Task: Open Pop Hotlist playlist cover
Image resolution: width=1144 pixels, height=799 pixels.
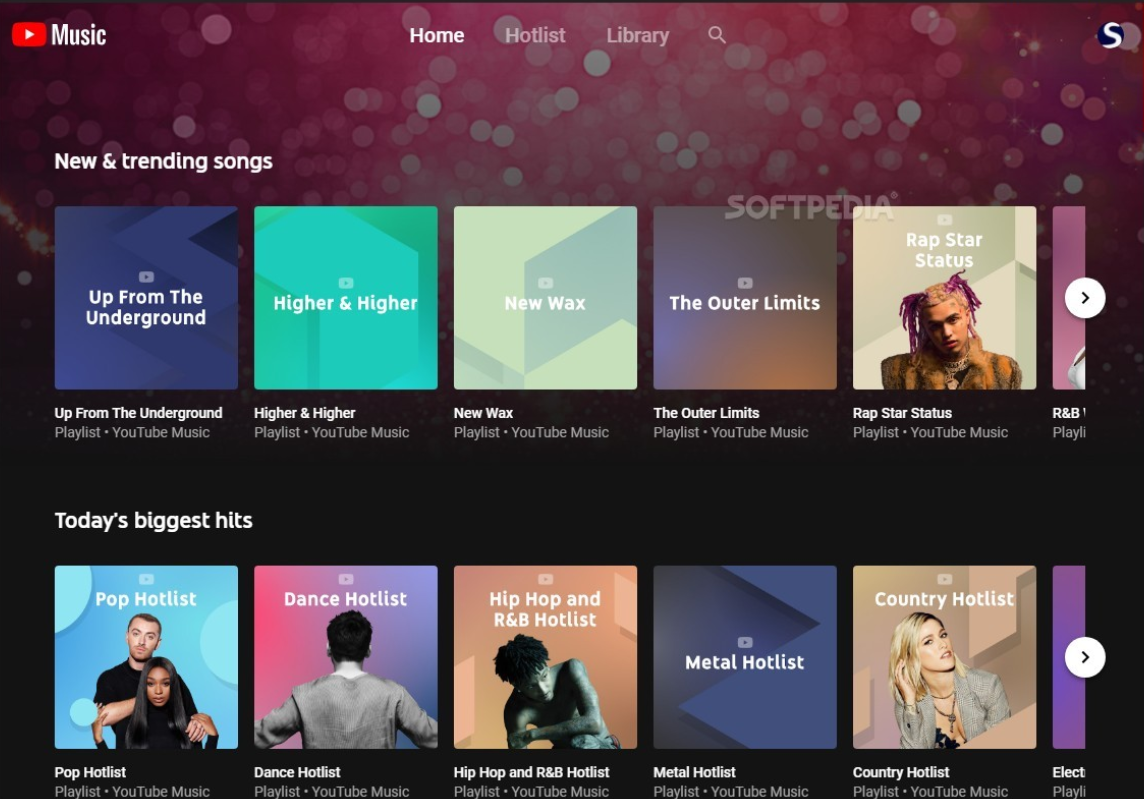Action: [146, 657]
